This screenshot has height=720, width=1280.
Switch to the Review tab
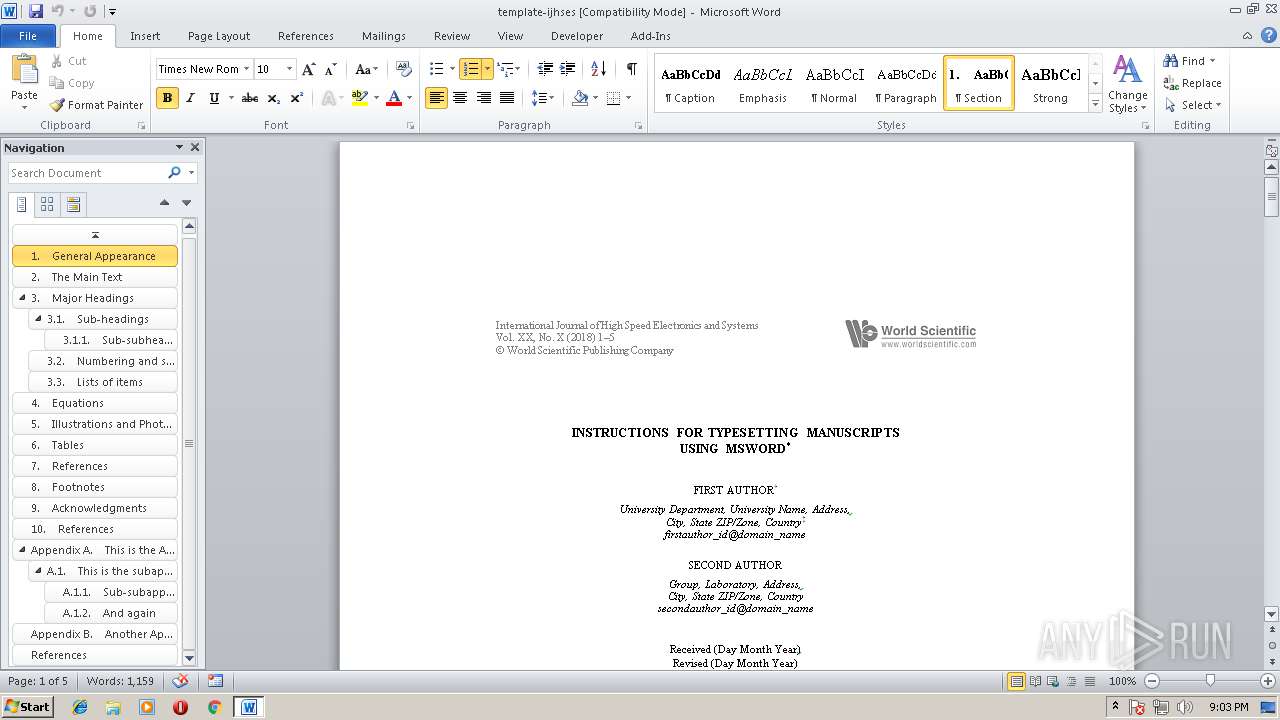pyautogui.click(x=452, y=36)
